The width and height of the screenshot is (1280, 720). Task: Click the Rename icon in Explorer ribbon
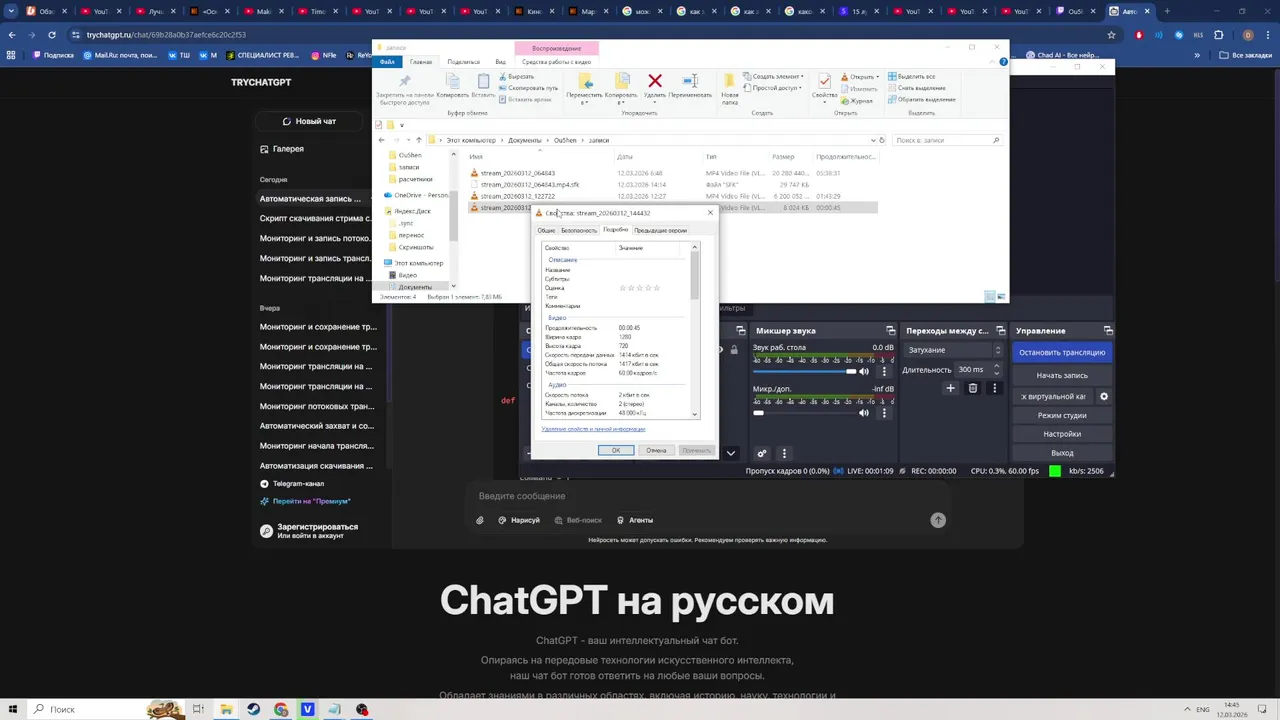690,81
